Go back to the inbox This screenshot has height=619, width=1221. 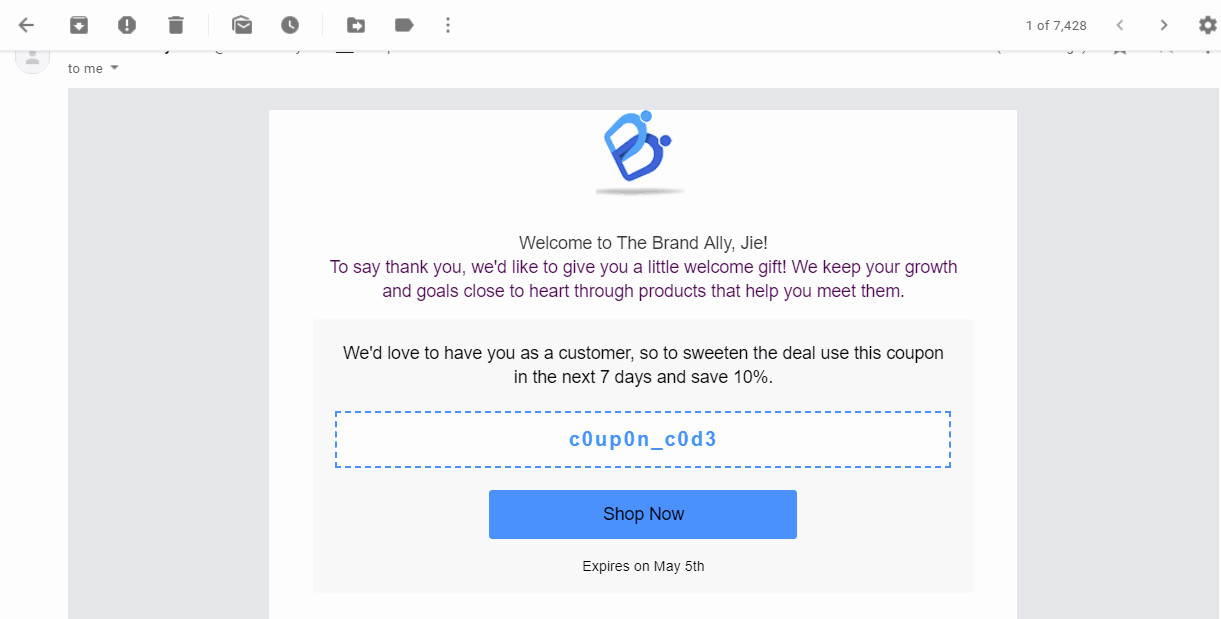pos(26,25)
